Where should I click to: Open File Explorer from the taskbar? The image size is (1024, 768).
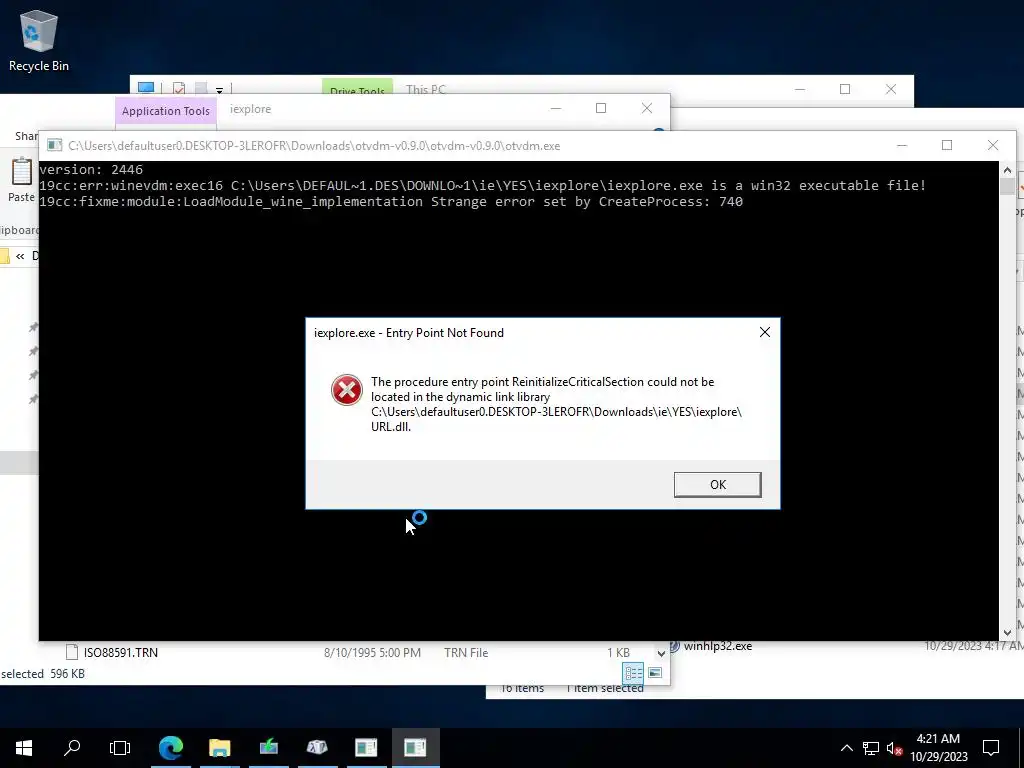219,748
